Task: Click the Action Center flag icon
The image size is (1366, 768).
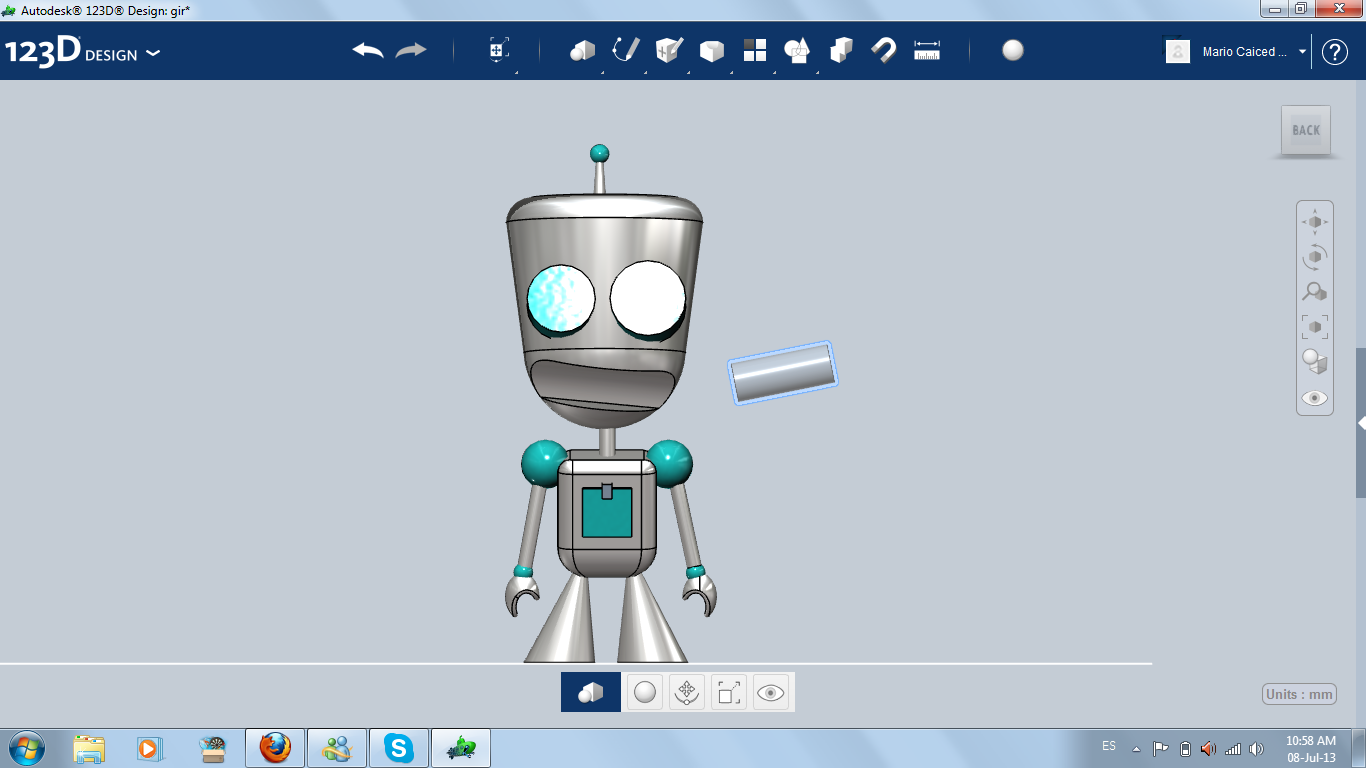Action: point(1161,748)
